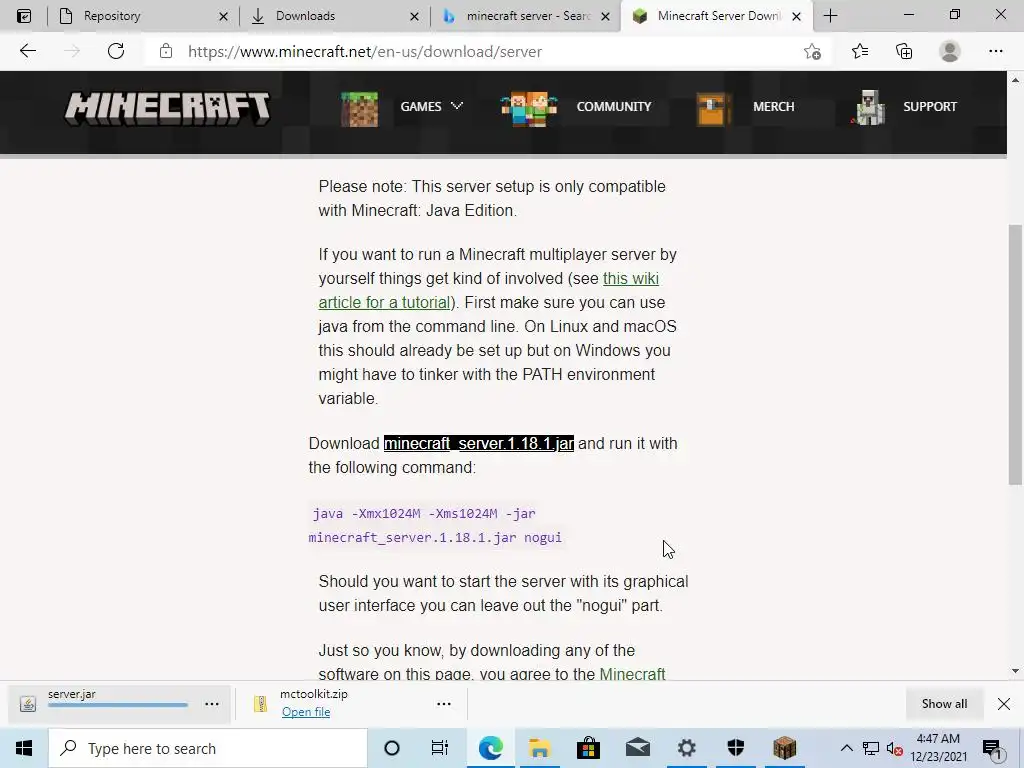Click the mctoolkit.zip file icon
1024x768 pixels.
[261, 703]
